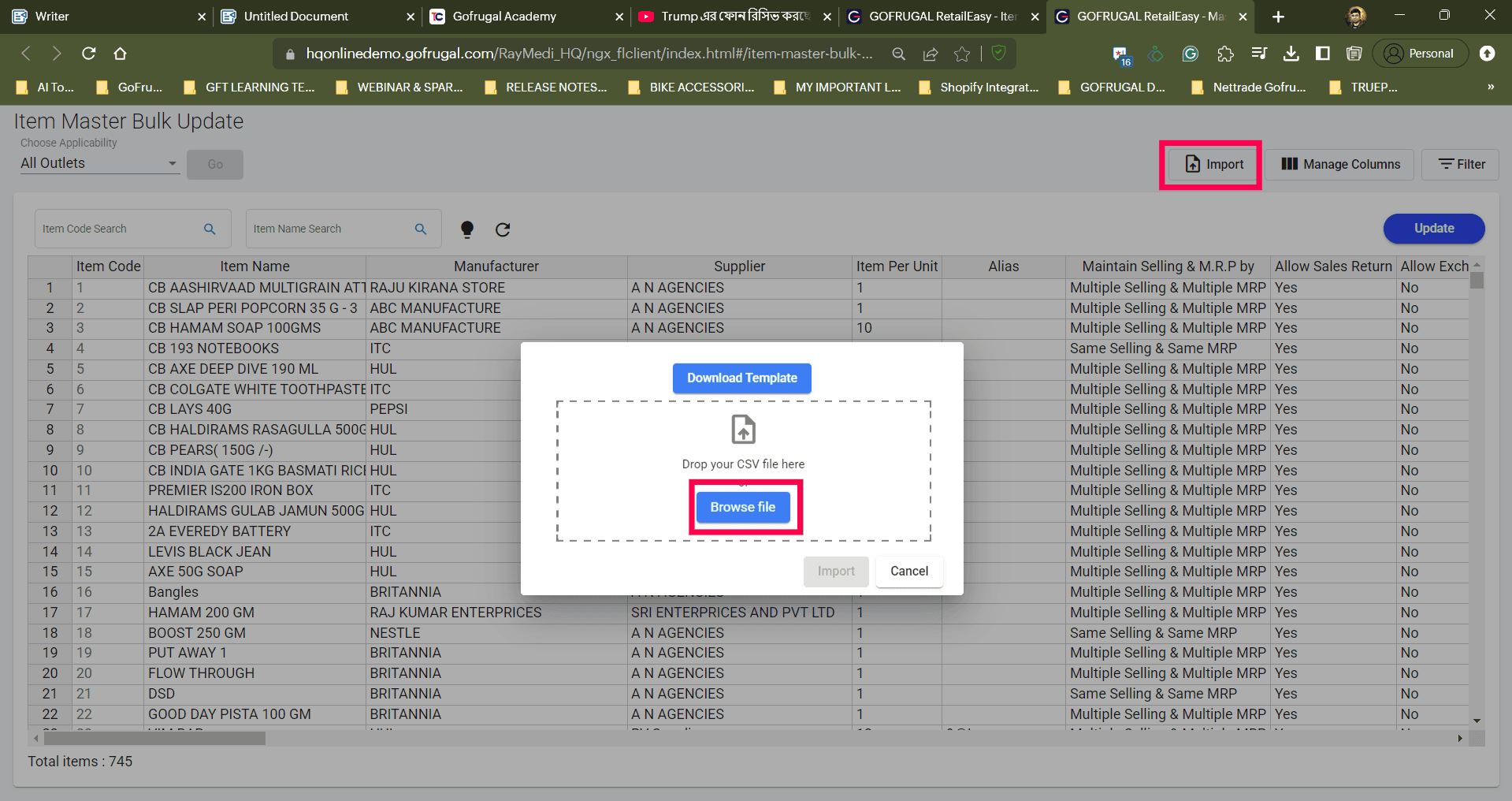Open the Brave shield icon
Screen dimensions: 1512x801
[999, 53]
